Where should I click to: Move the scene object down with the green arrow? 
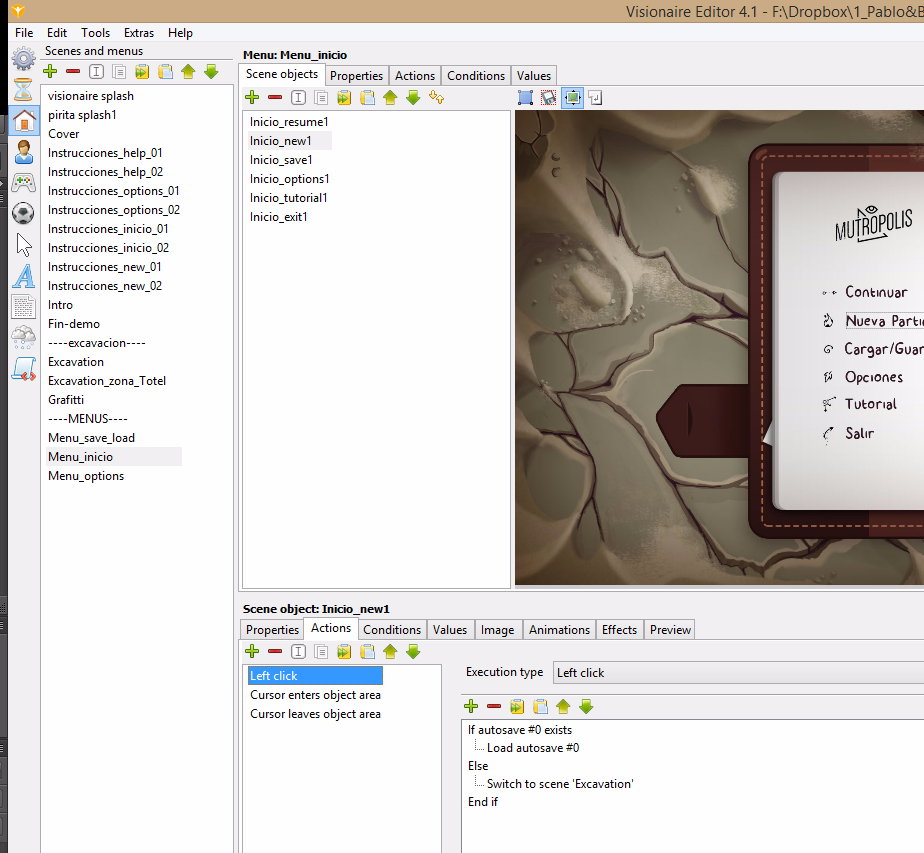pos(413,98)
